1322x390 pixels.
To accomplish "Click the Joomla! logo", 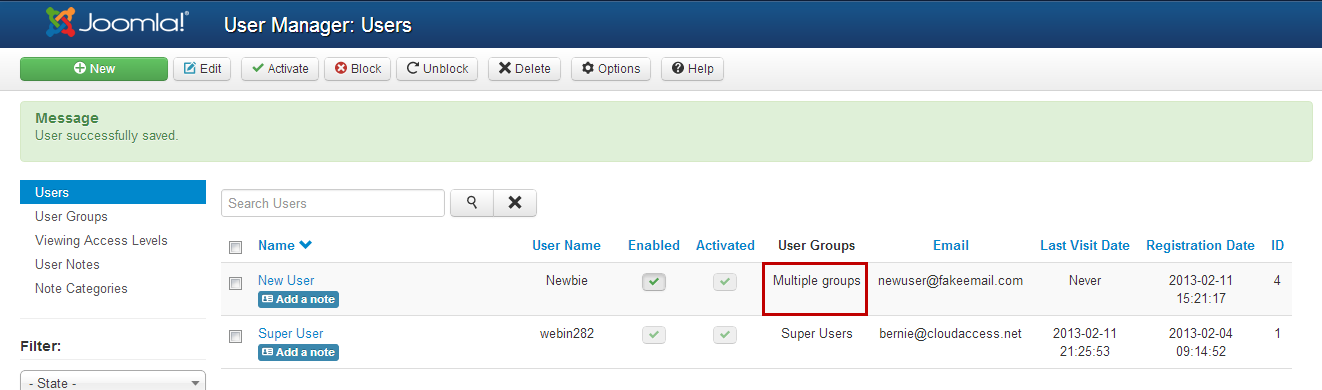I will pos(117,21).
